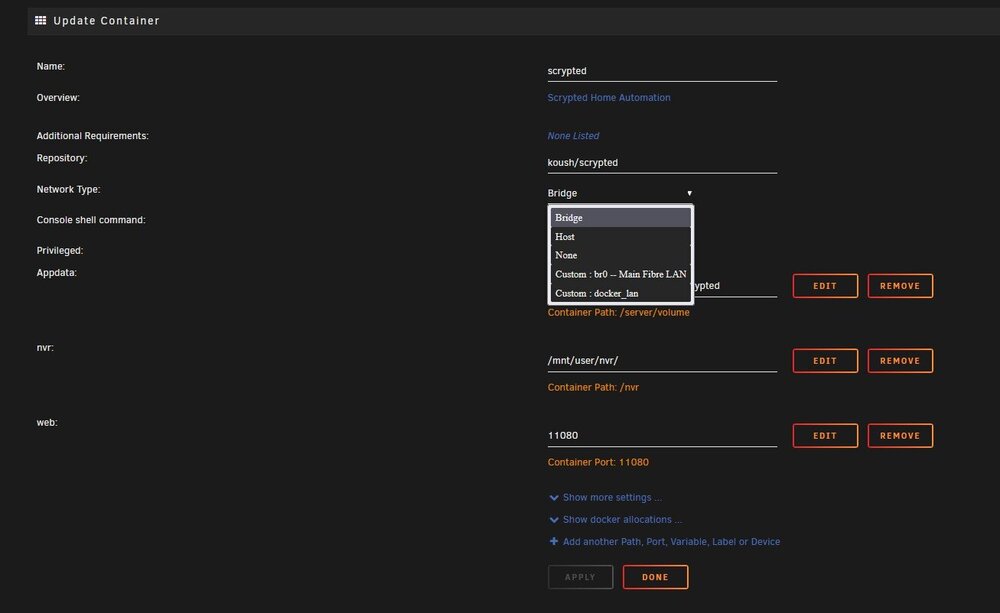This screenshot has height=613, width=1000.
Task: Select Bridge in the network list
Action: tap(621, 218)
